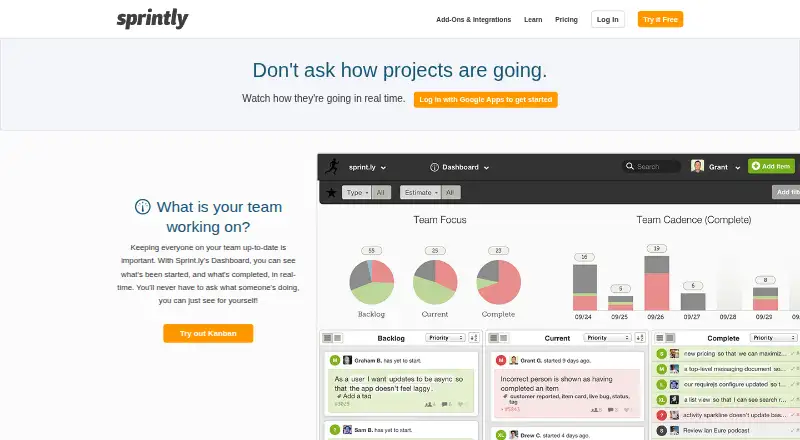800x440 pixels.
Task: Click the red M badge on Grant G. card
Action: point(501,360)
